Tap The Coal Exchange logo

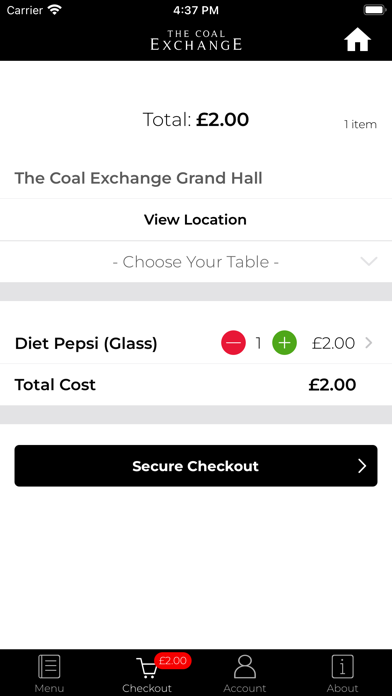point(196,40)
